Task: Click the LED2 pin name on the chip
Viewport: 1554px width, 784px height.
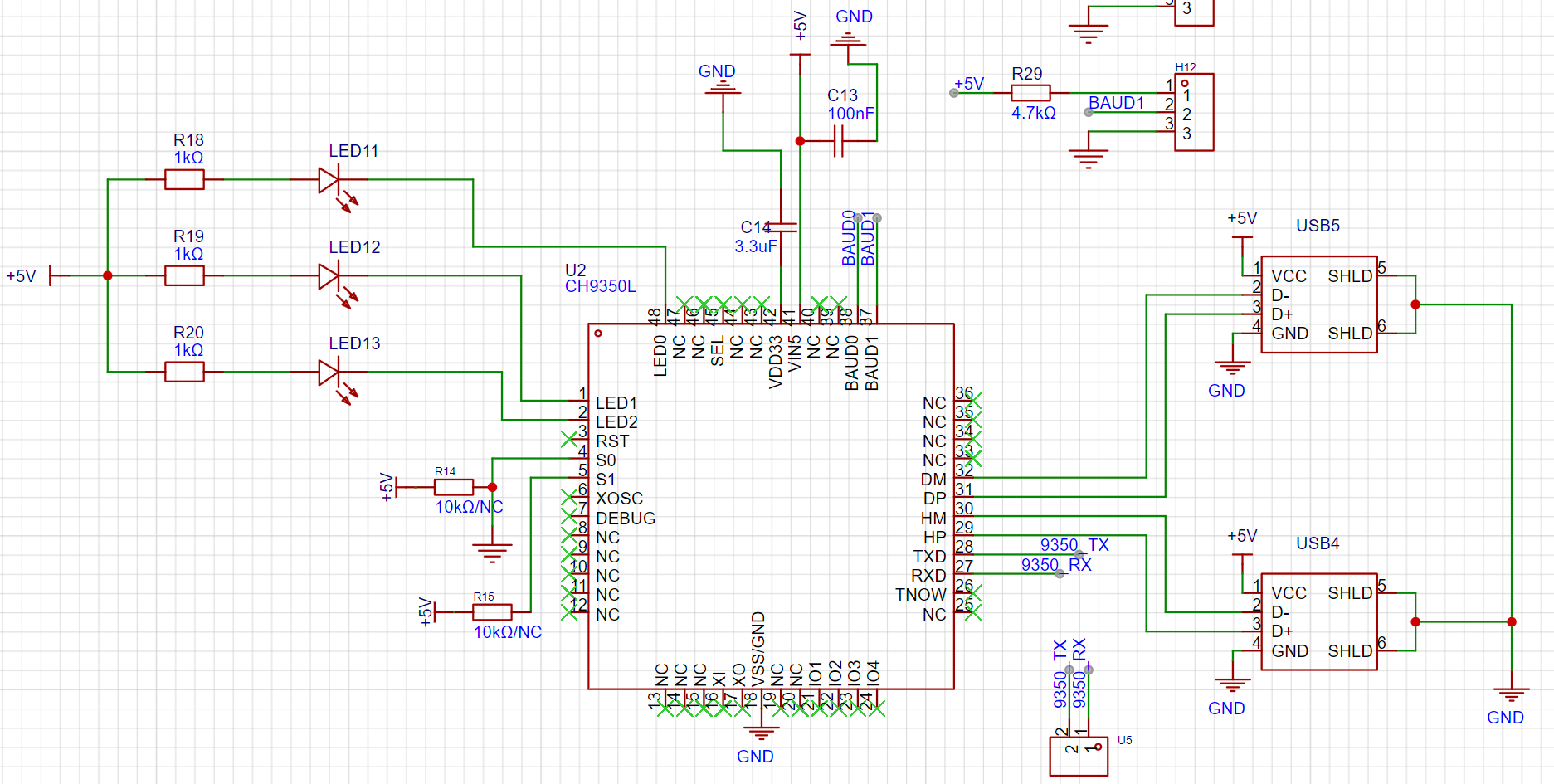Action: [x=616, y=422]
